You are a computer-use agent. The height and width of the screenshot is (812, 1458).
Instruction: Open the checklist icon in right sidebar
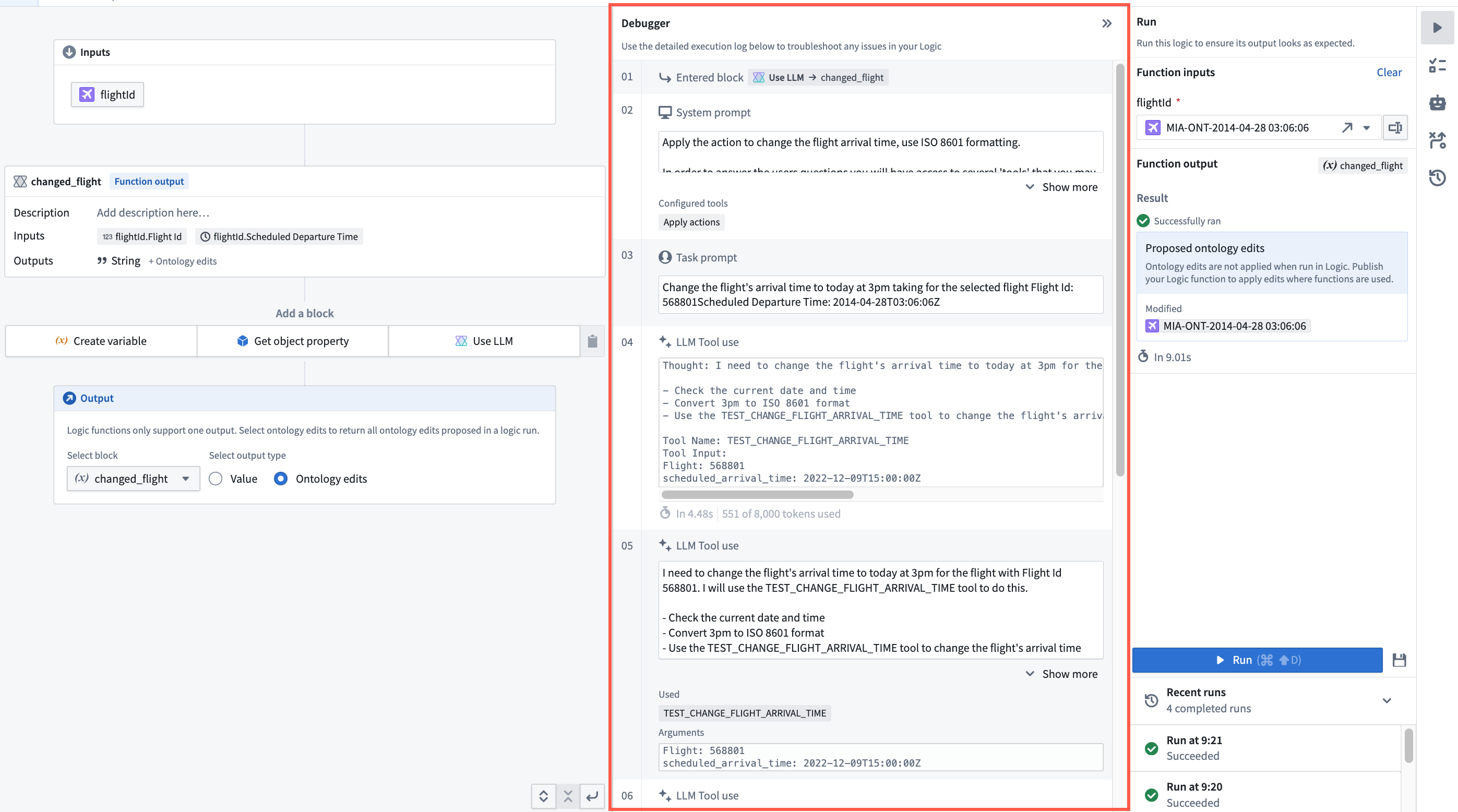point(1437,65)
